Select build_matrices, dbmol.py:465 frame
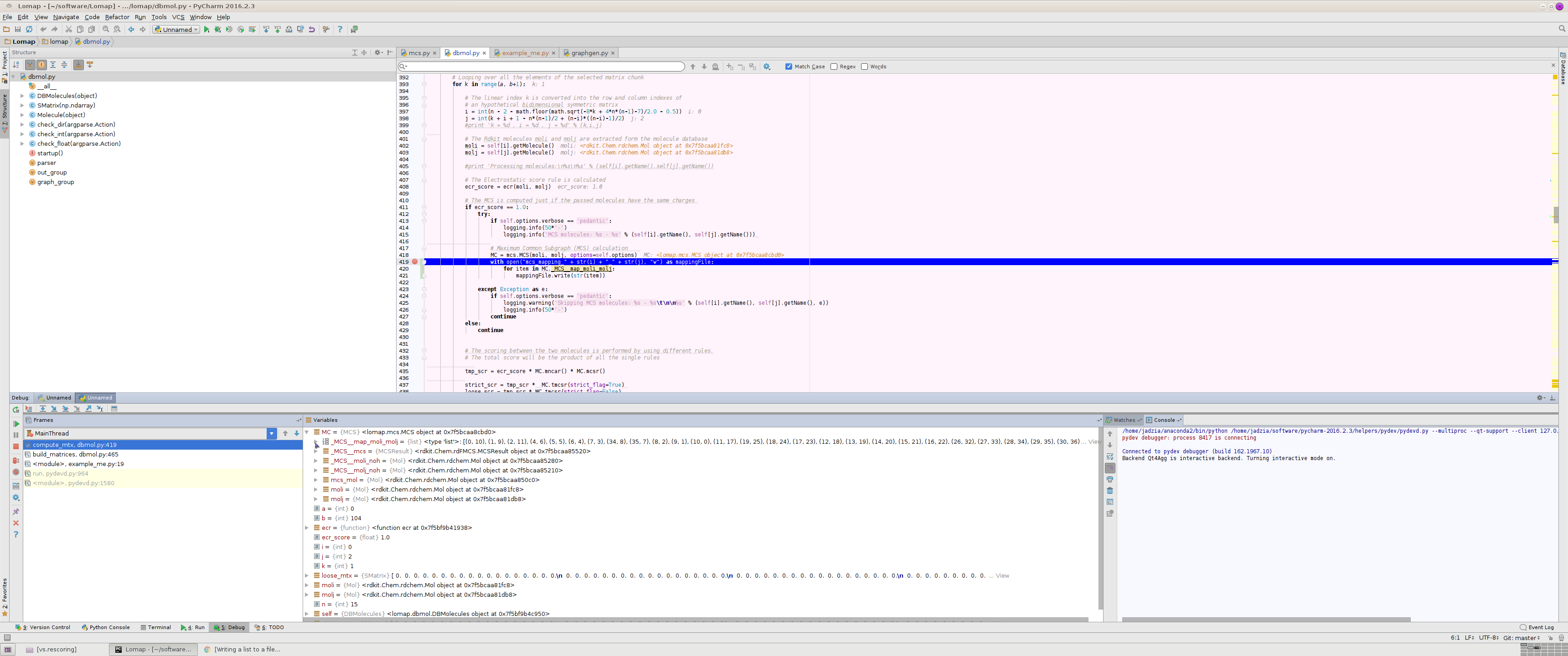Screen dimensions: 1568x656 pos(163,455)
